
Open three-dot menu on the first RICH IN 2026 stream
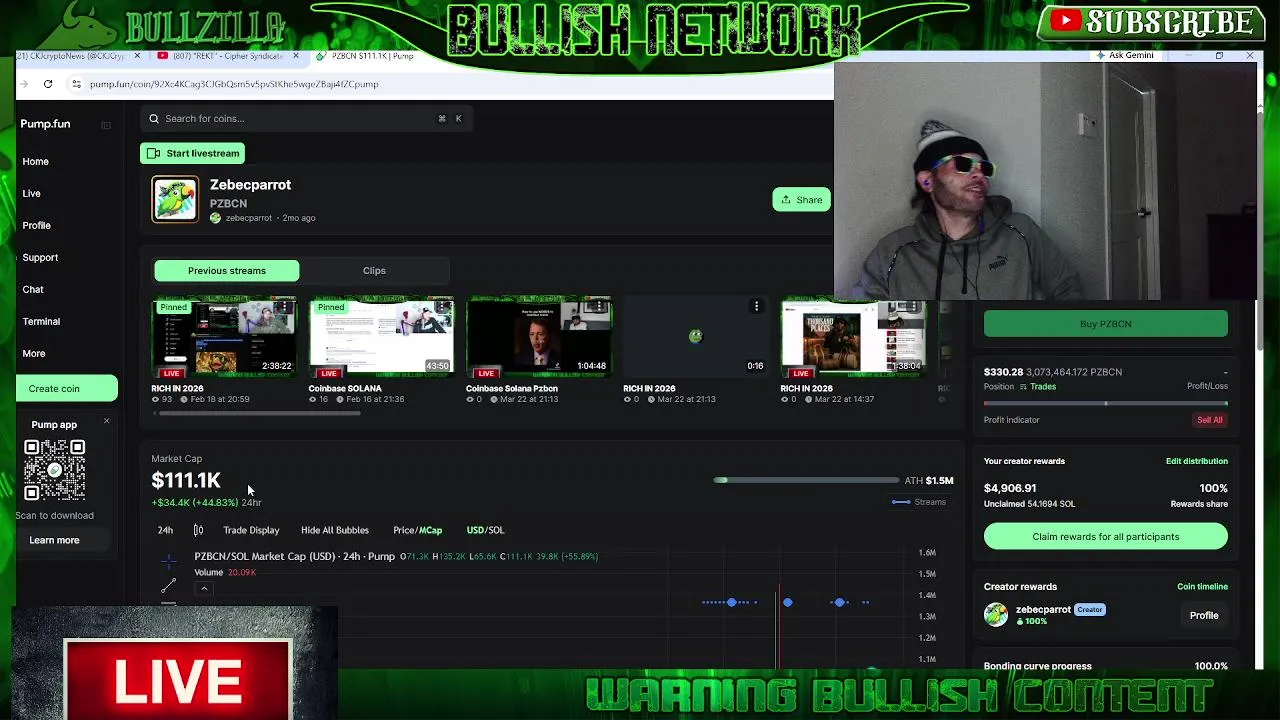[x=286, y=306]
